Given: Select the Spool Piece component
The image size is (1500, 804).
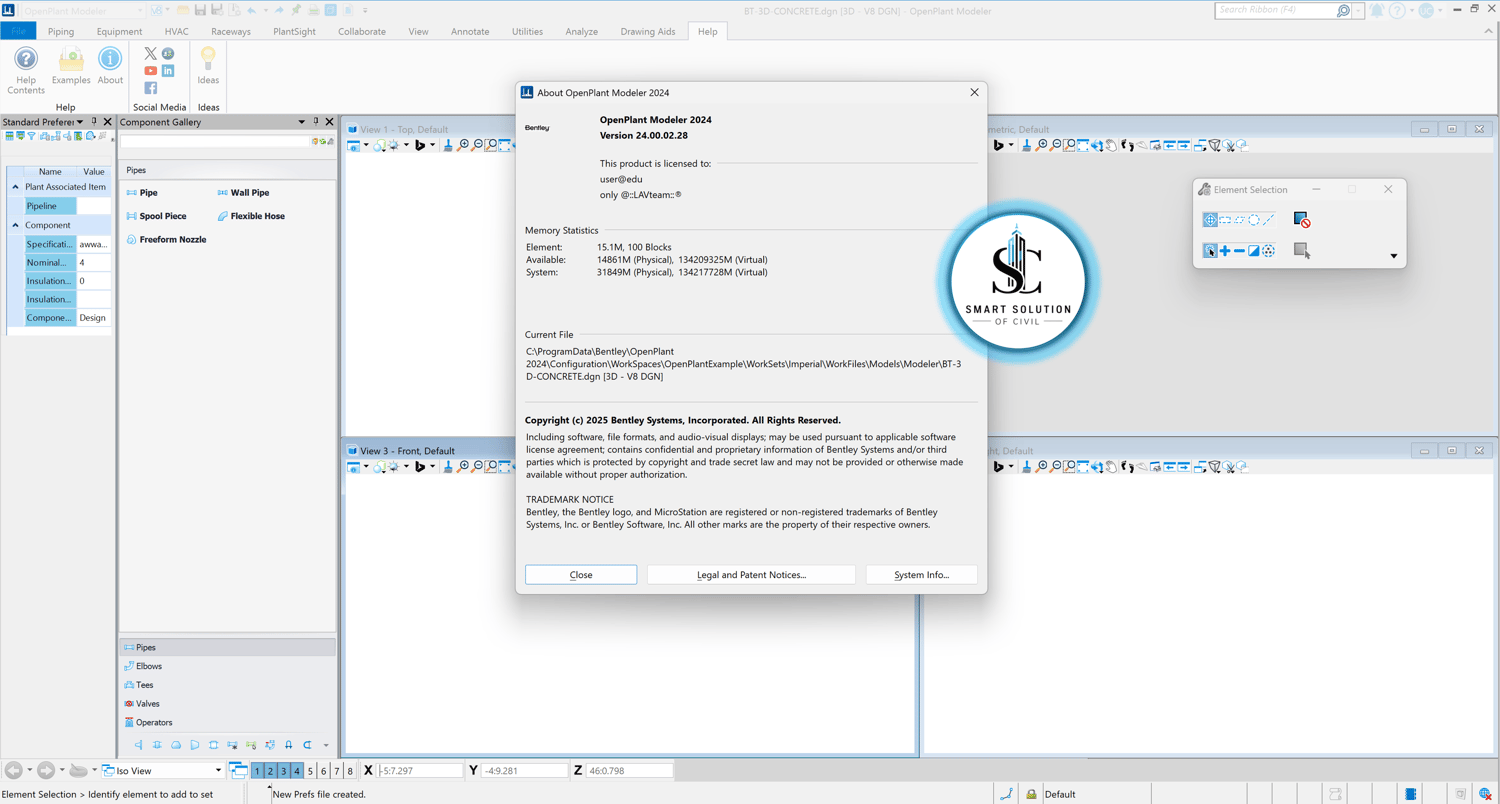Looking at the screenshot, I should [157, 216].
